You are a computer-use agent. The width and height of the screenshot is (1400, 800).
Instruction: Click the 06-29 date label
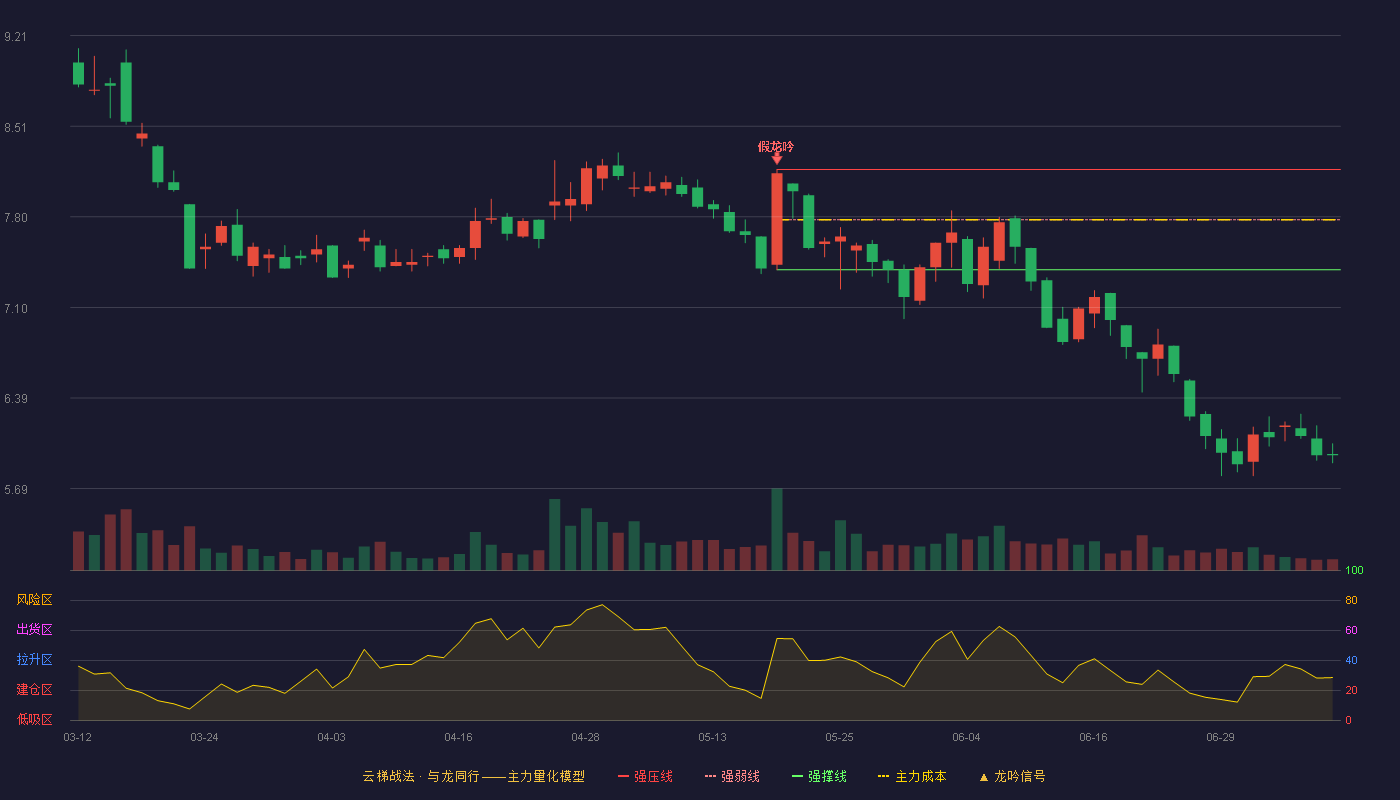[1220, 737]
